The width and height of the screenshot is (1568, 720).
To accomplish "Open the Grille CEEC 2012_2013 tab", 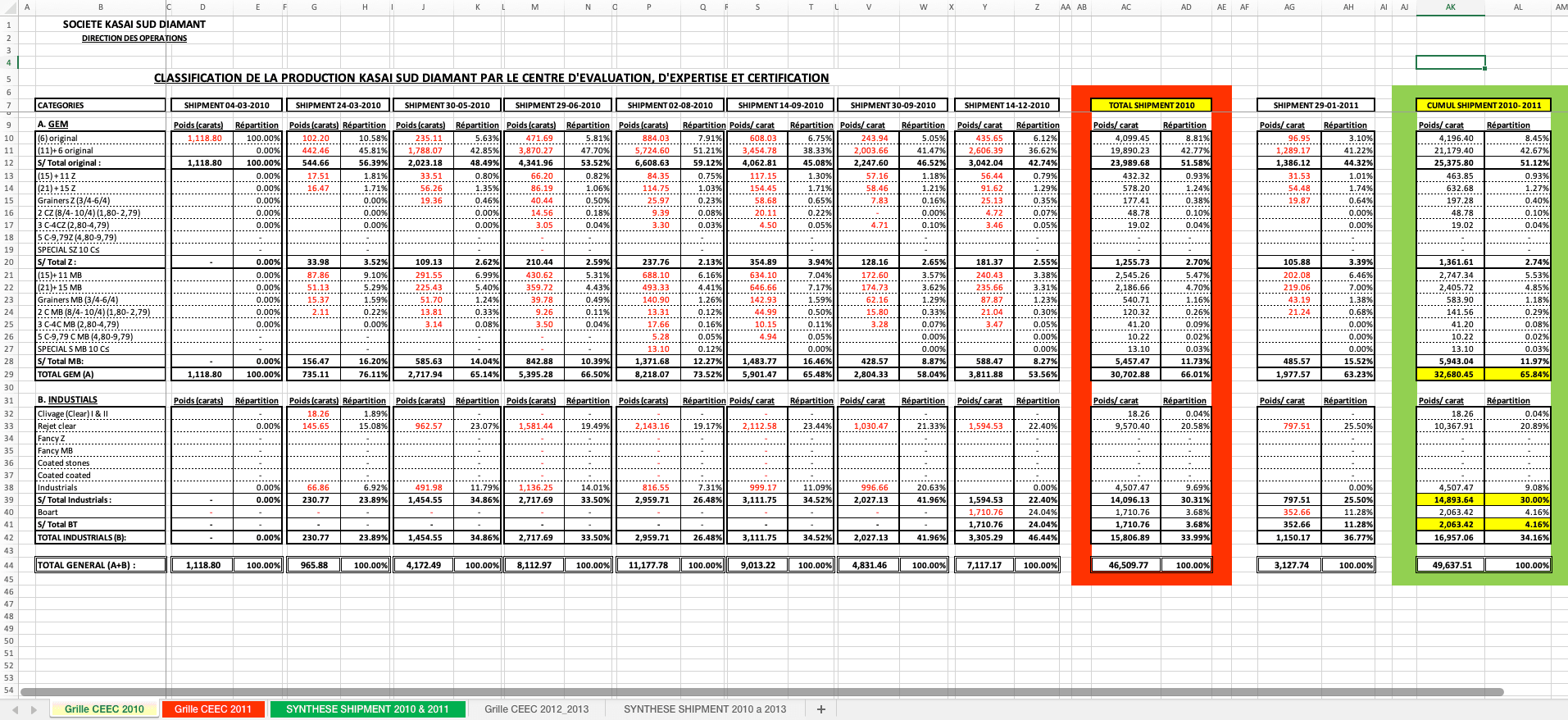I will pos(536,709).
